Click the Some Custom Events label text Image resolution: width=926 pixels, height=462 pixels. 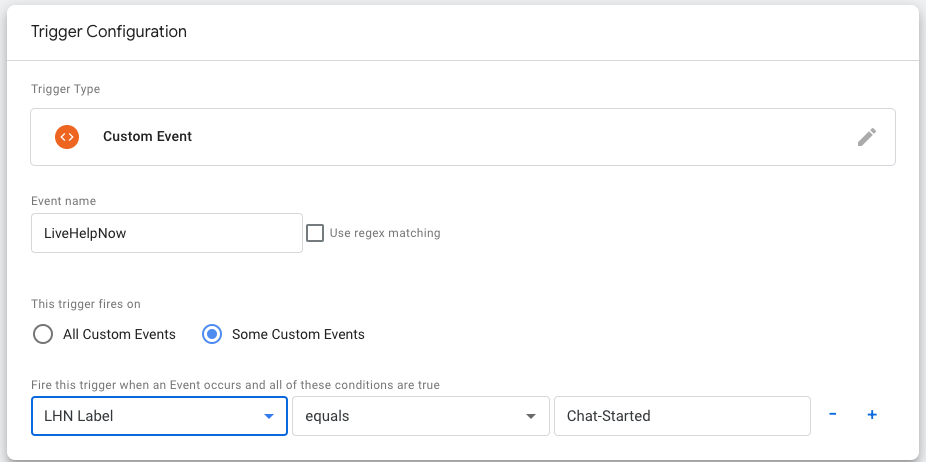coord(298,334)
